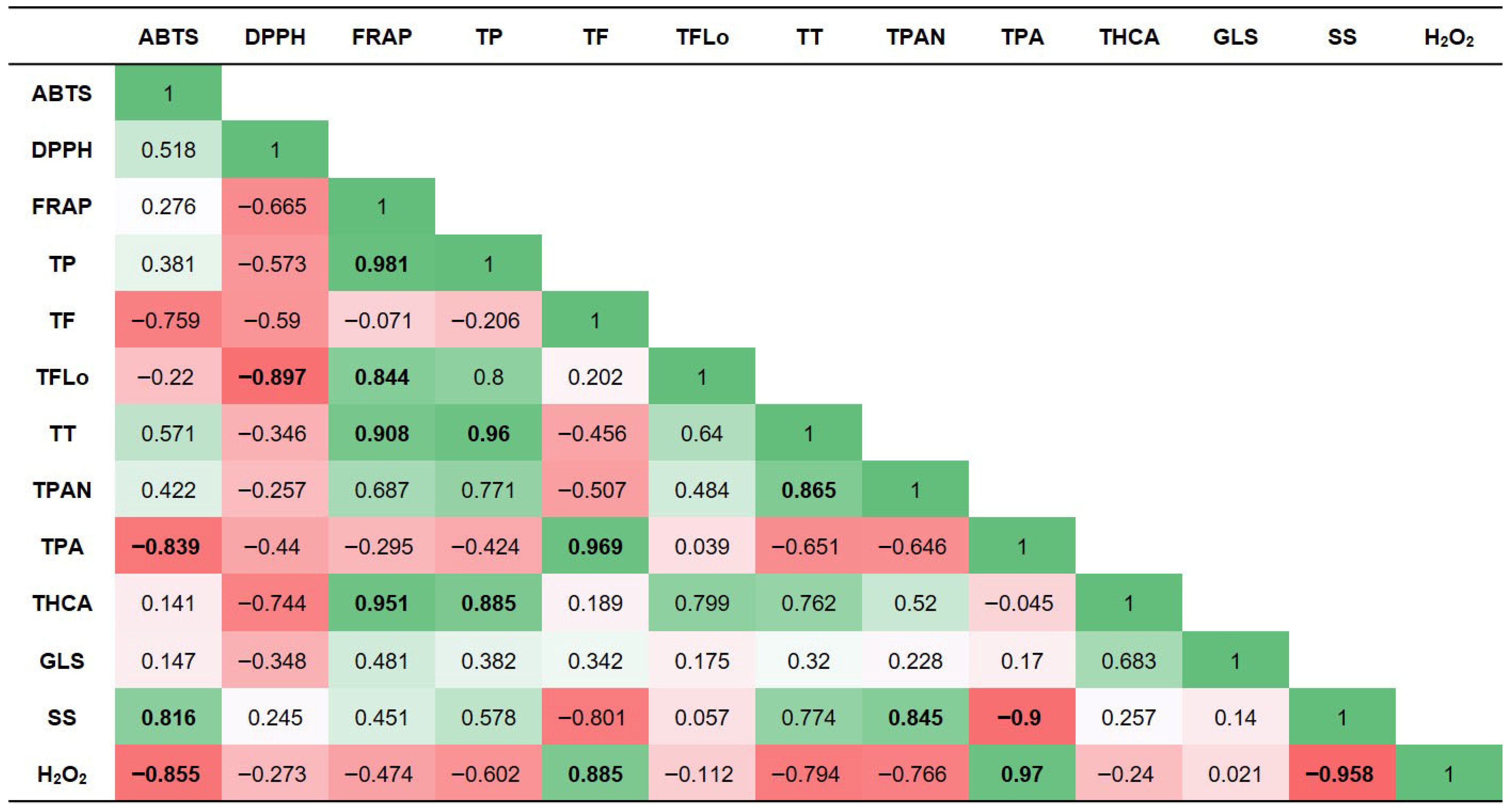Select the cell showing 0.981
Viewport: 1512px width, 811px height.
(382, 263)
